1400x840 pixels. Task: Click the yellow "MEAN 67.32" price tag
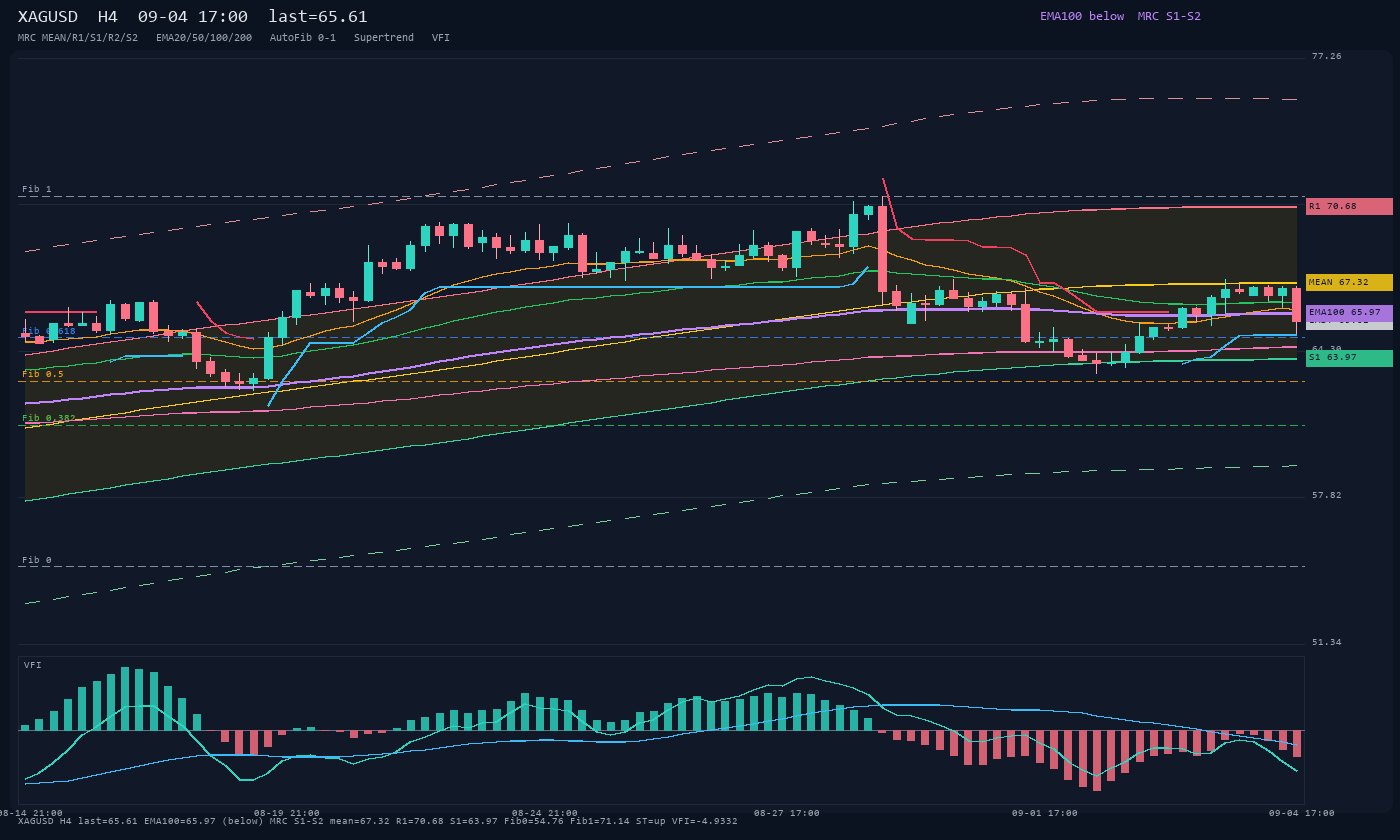click(1349, 282)
